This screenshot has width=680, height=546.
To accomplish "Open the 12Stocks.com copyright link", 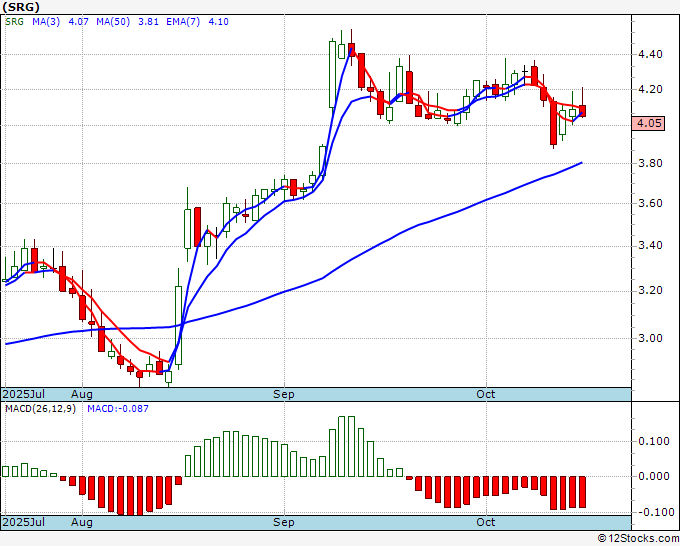I will (638, 539).
